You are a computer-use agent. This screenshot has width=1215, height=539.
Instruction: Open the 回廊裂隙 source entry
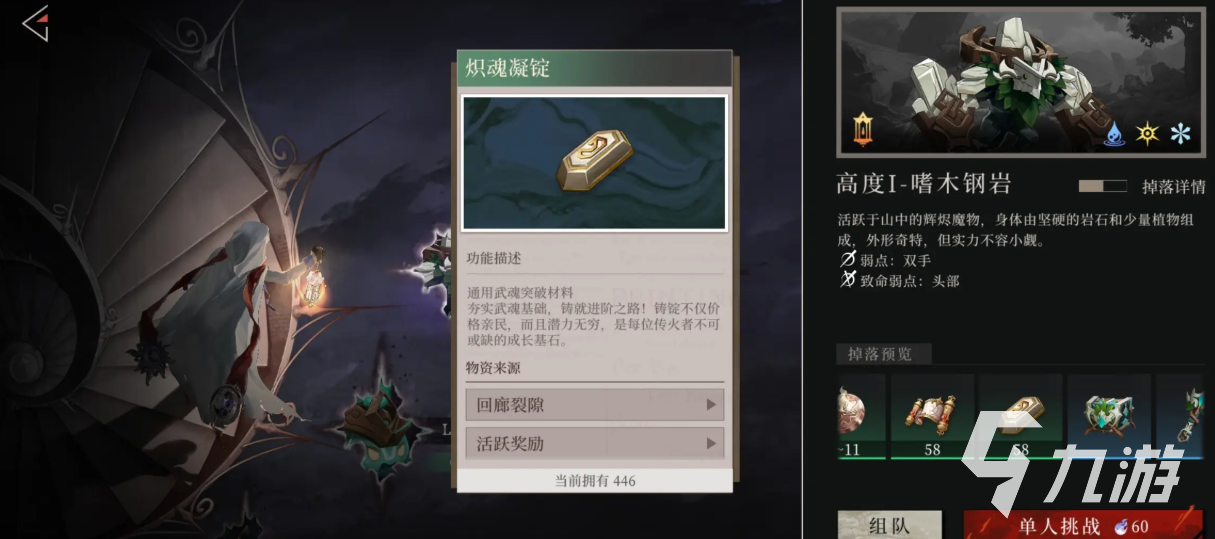tap(595, 405)
